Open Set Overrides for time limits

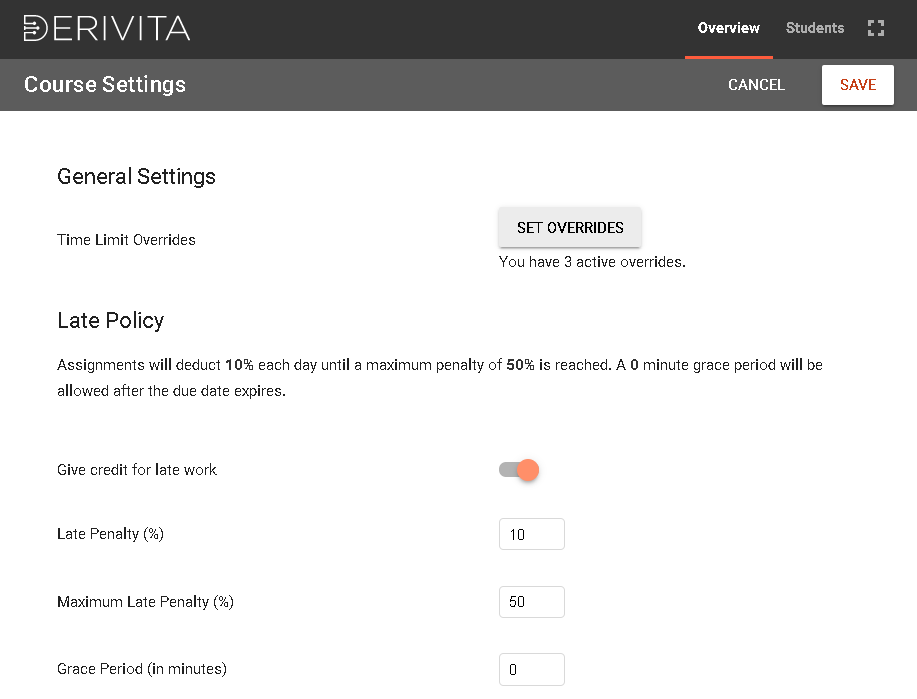click(570, 228)
